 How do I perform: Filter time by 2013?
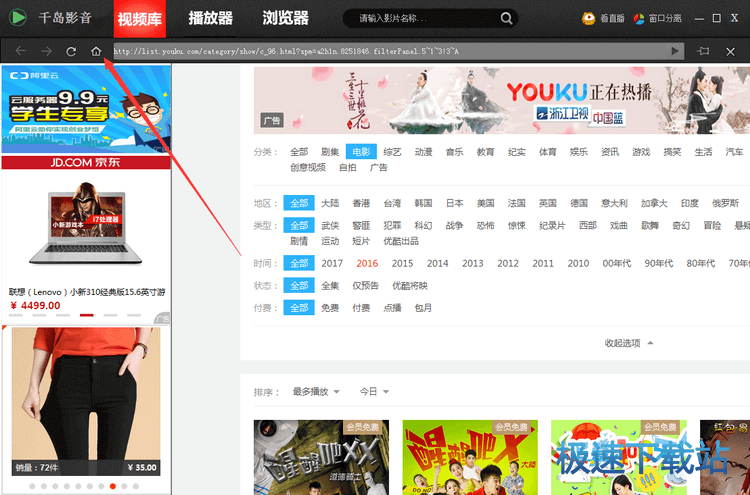coord(473,263)
